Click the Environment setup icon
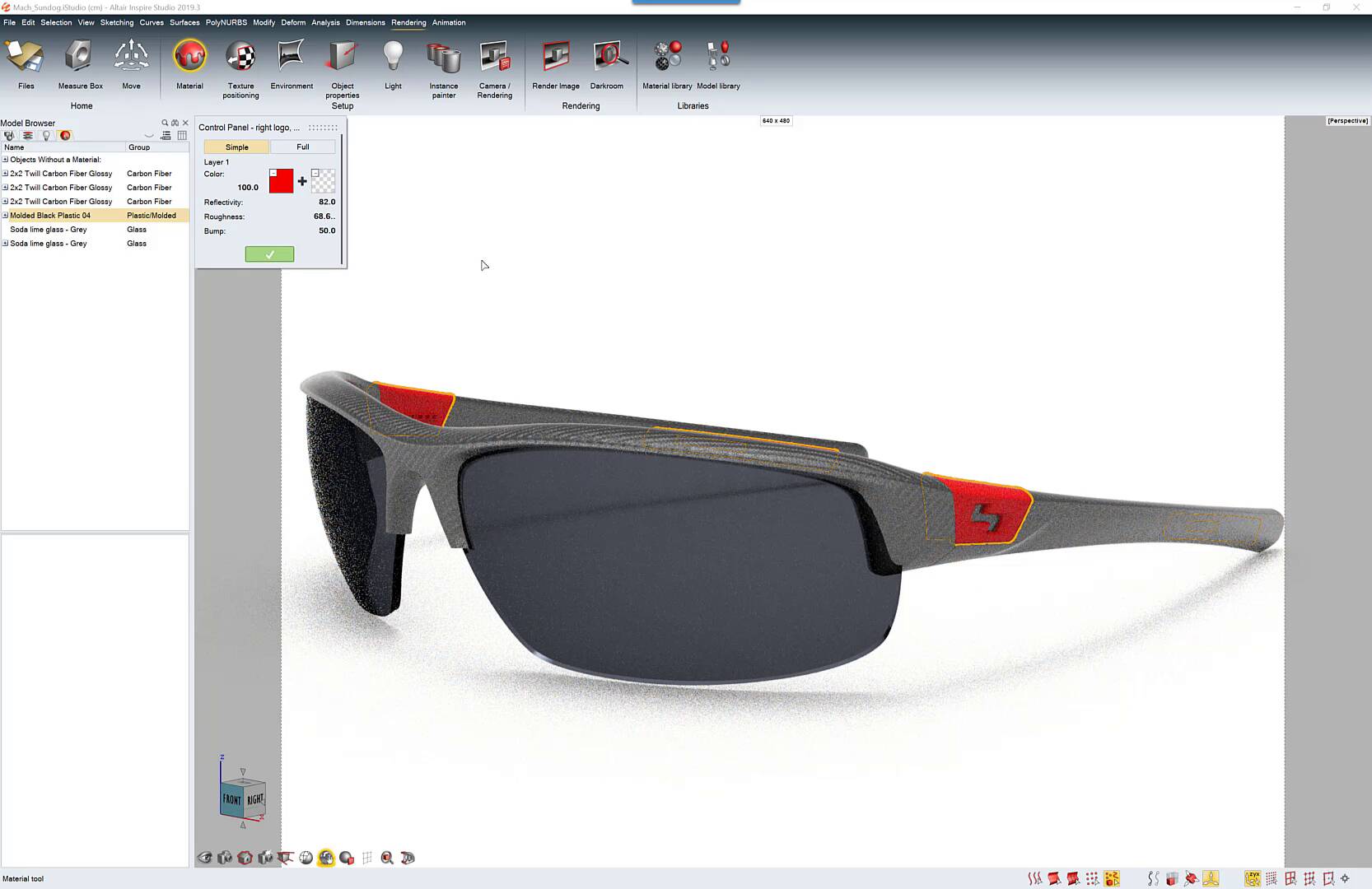 (x=292, y=58)
